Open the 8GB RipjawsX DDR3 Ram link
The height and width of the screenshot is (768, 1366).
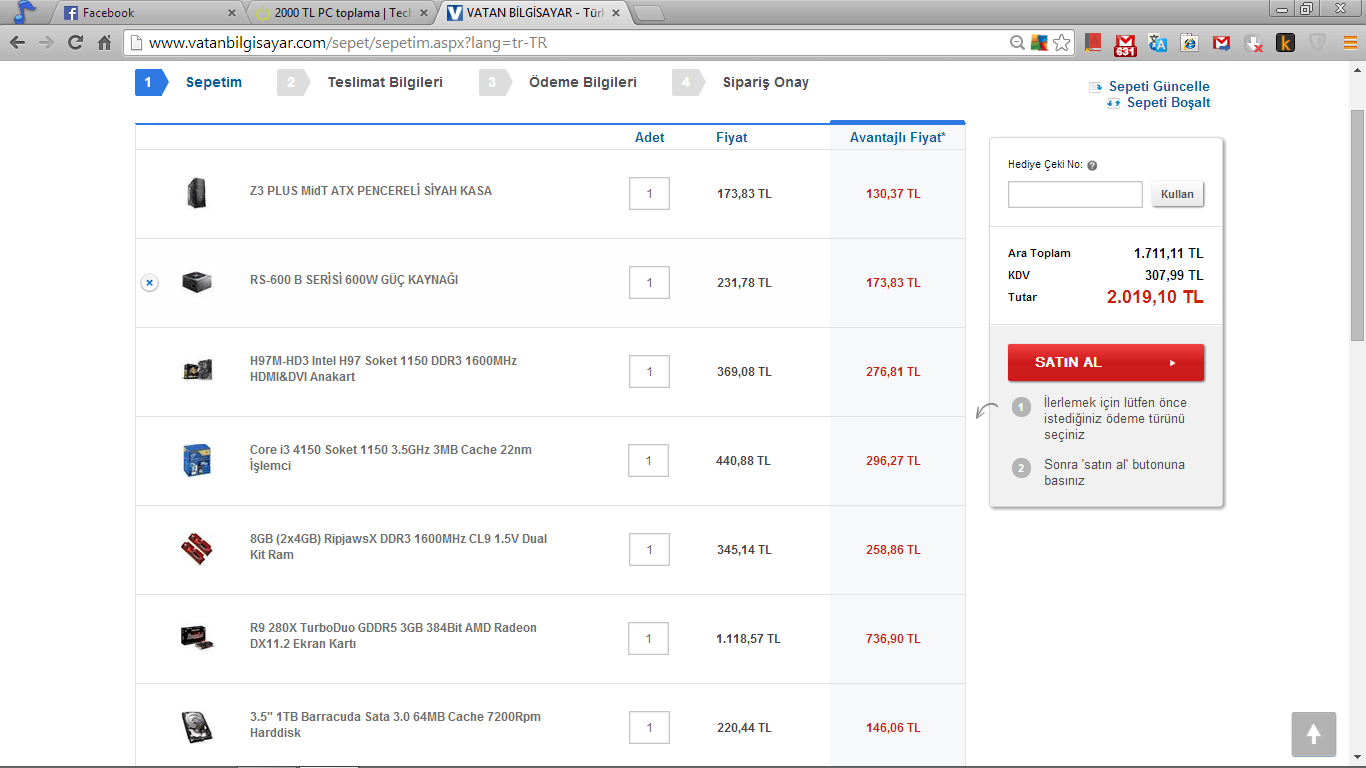(x=398, y=547)
